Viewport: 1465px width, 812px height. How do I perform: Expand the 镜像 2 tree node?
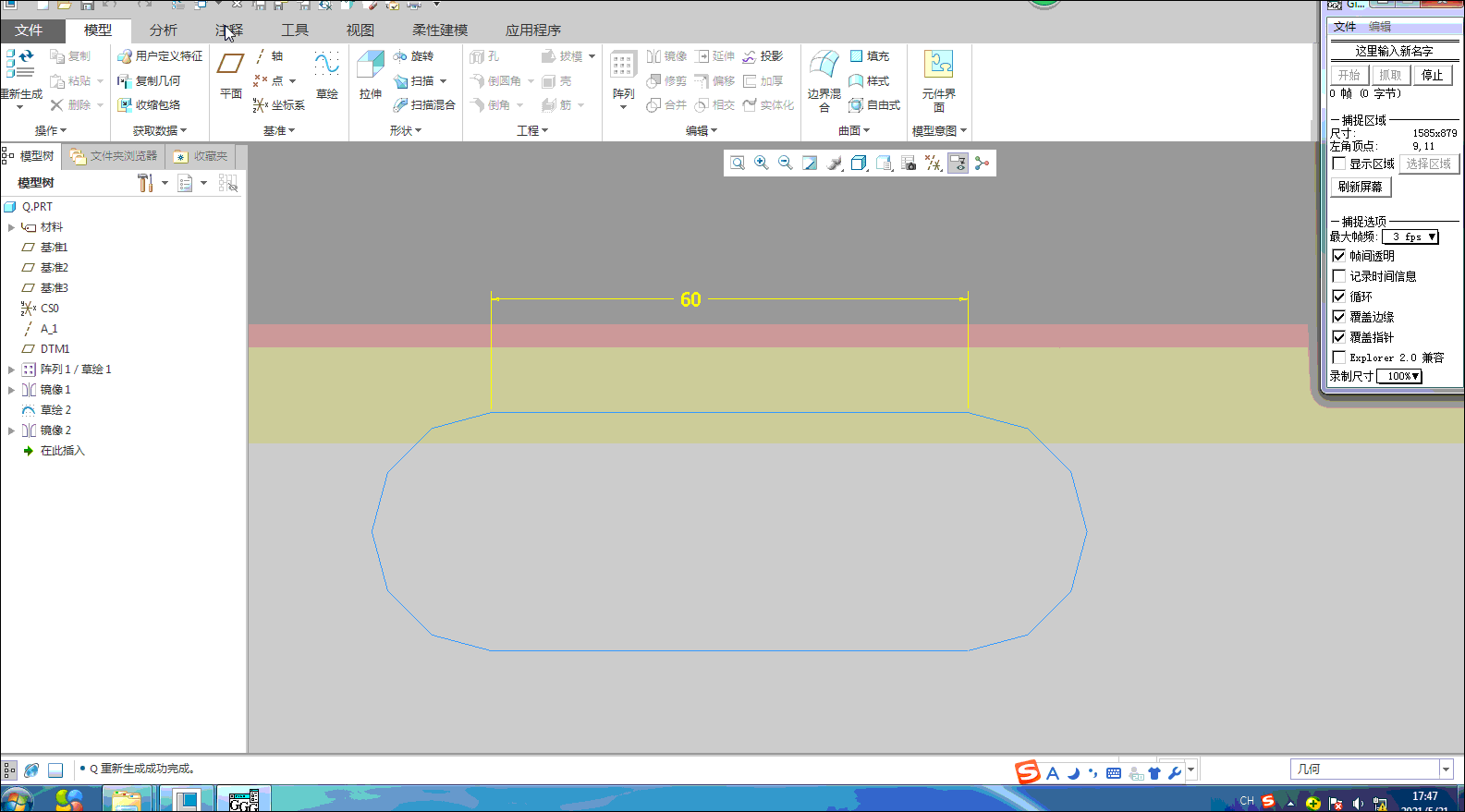[11, 430]
